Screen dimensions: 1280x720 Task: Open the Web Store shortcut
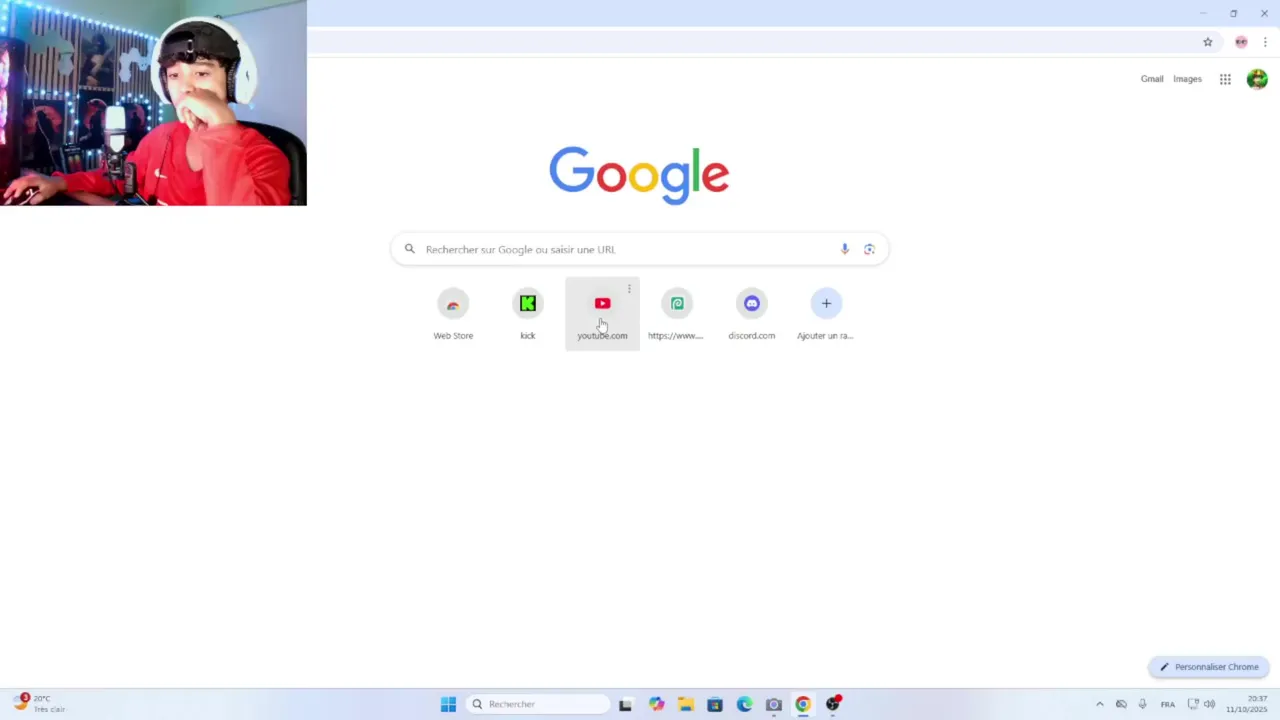[x=453, y=314]
